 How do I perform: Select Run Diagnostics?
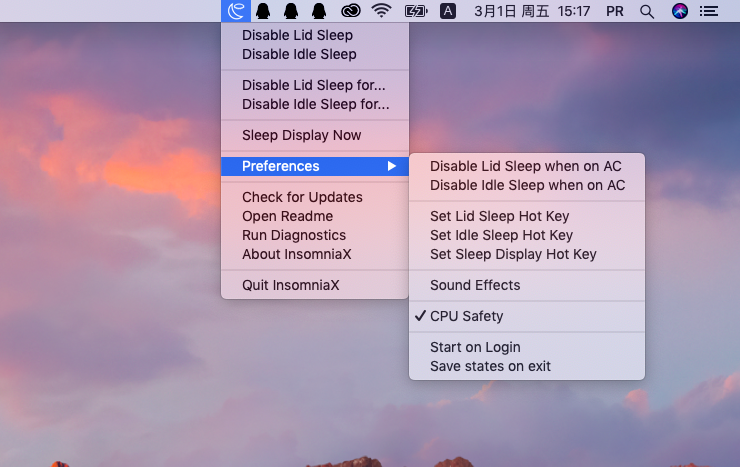click(315, 235)
